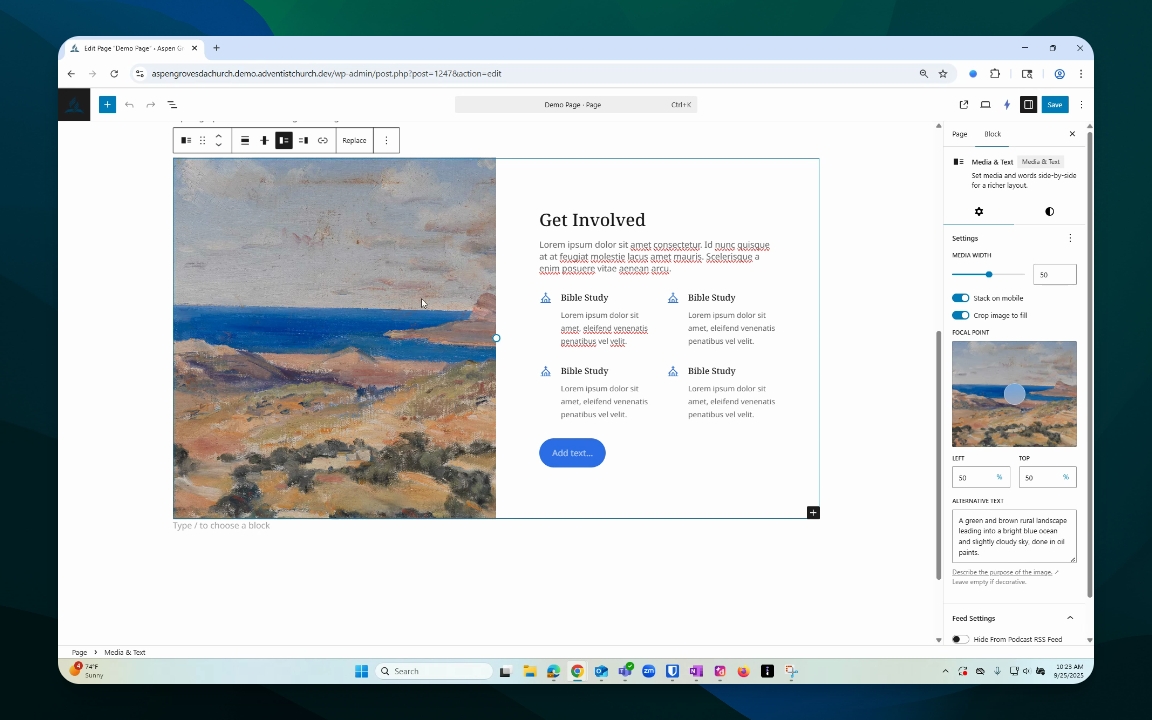Click the Media Width number field
The width and height of the screenshot is (1152, 720).
click(1054, 274)
